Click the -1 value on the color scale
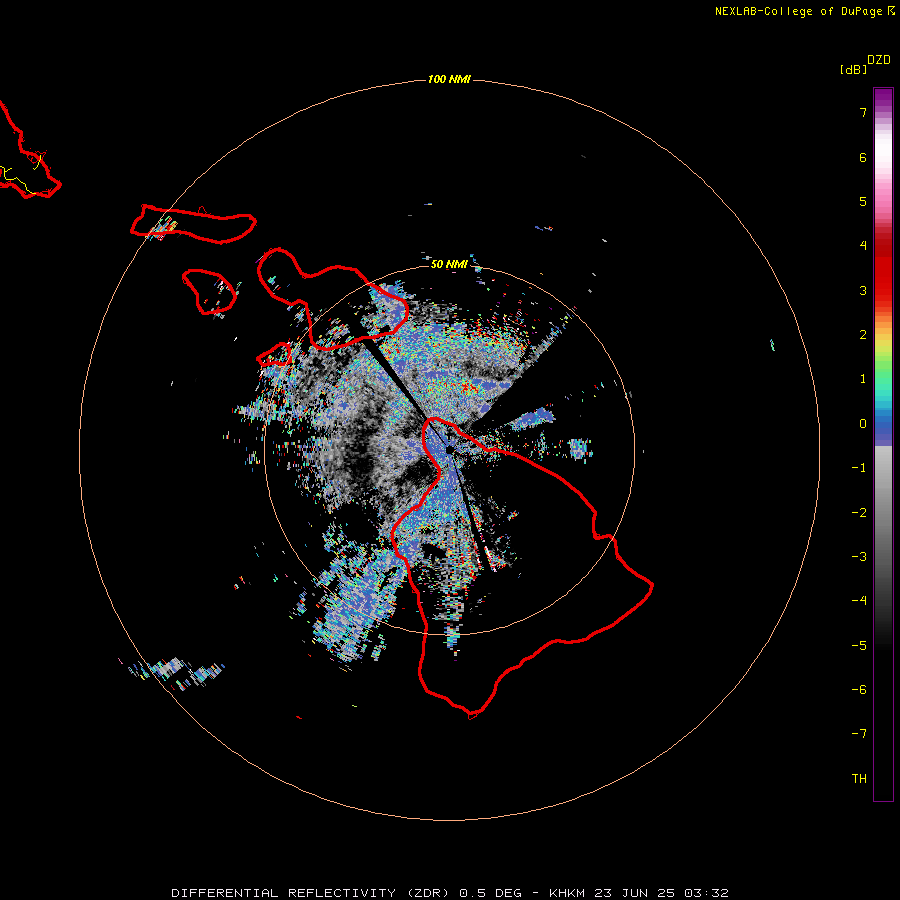 [x=859, y=468]
